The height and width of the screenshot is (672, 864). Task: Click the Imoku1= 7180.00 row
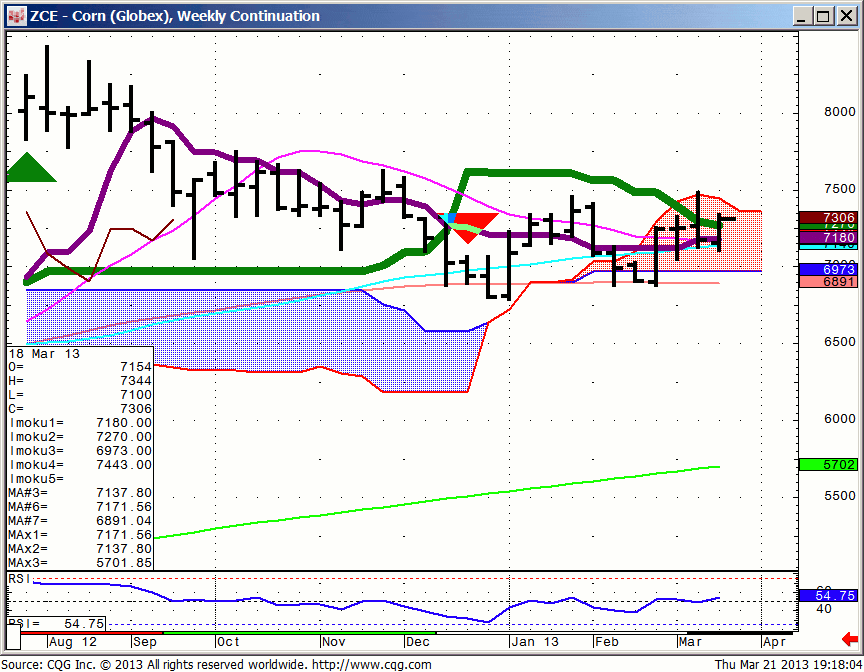tap(80, 422)
